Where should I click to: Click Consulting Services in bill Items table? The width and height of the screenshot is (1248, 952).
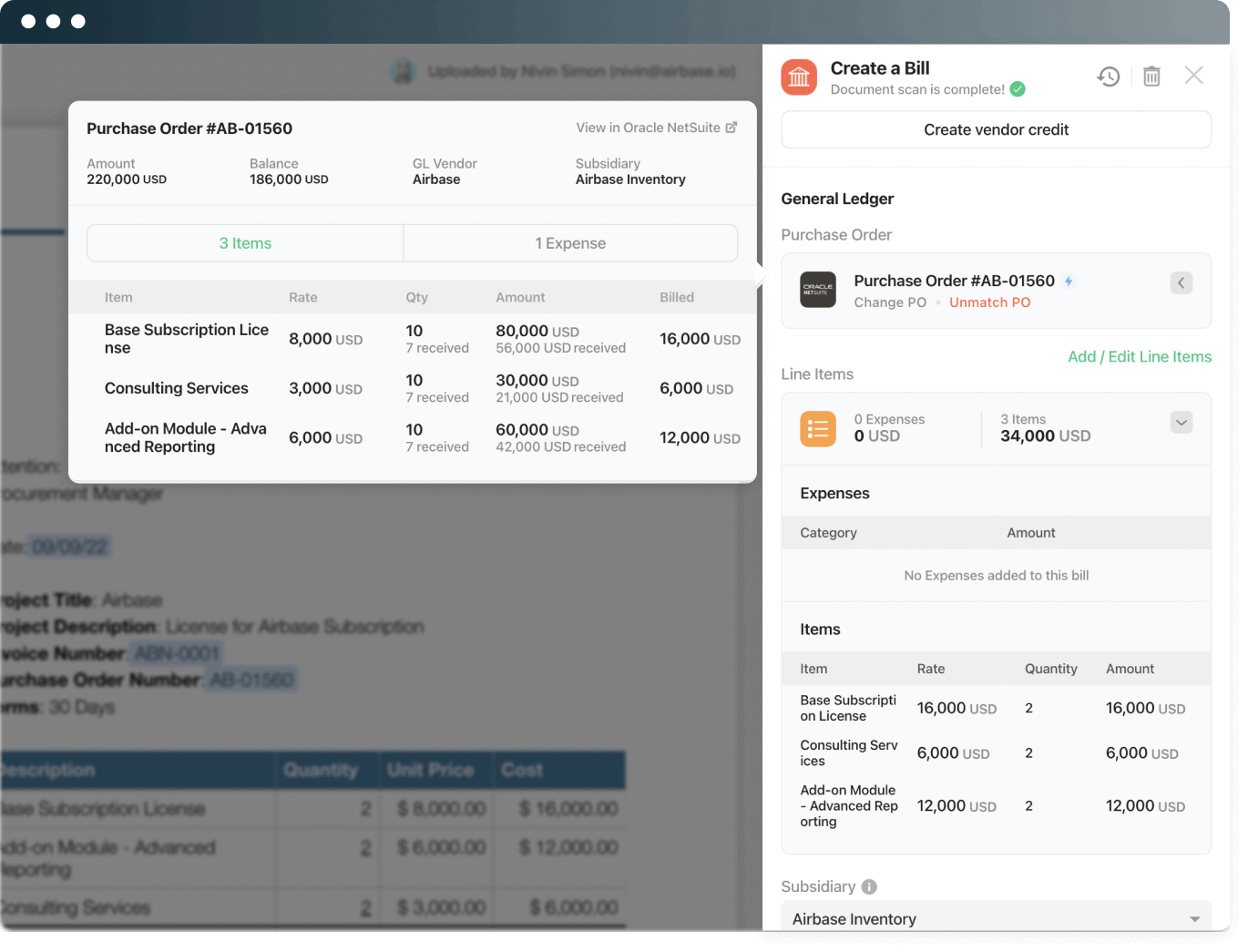tap(849, 752)
